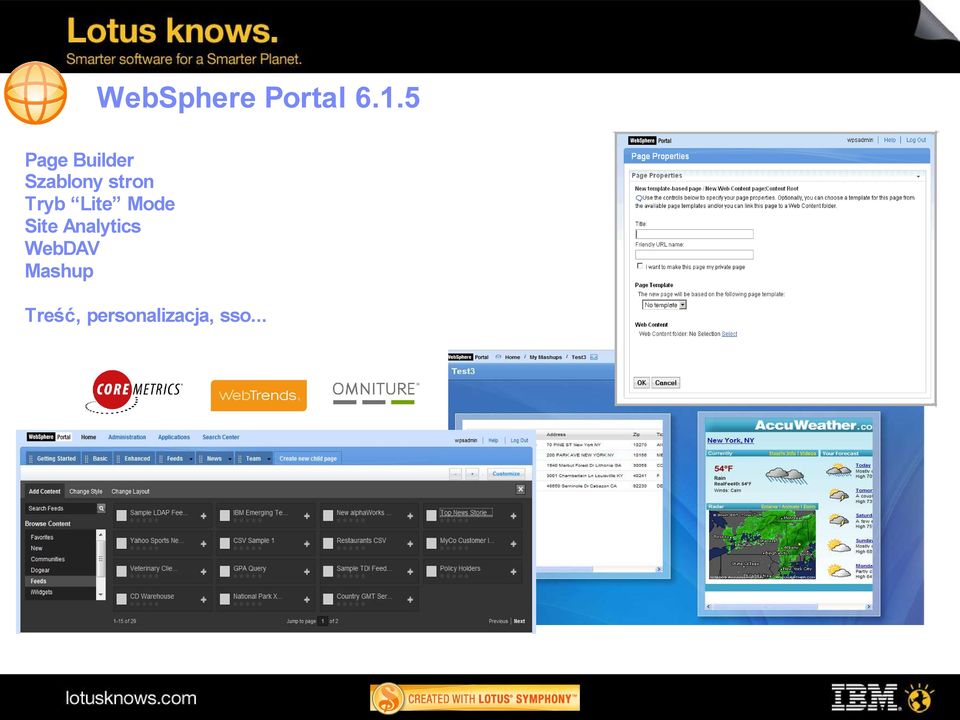Switch to the Change Style tab
Image resolution: width=960 pixels, height=720 pixels.
[86, 491]
